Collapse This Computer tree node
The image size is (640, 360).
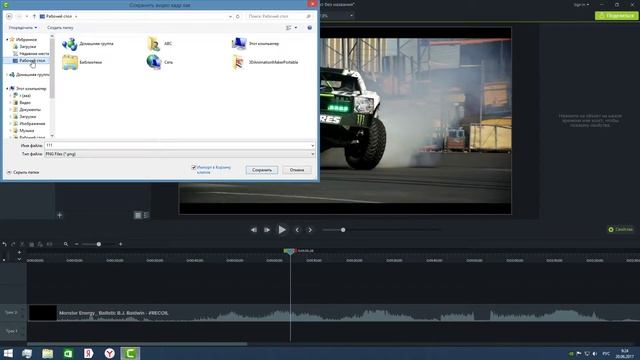tap(7, 89)
